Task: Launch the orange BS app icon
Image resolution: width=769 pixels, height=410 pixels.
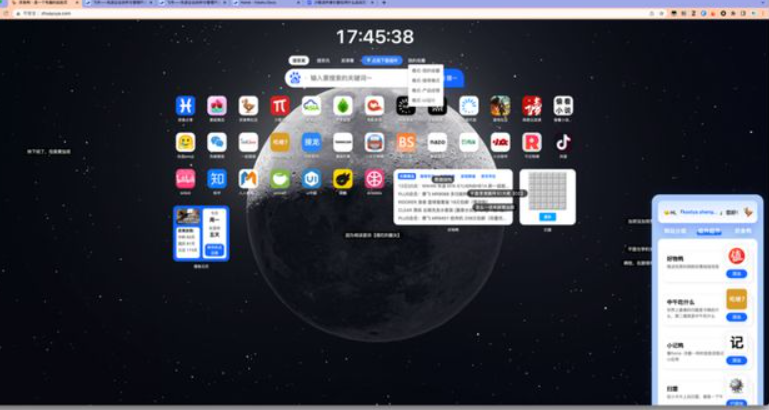Action: 406,142
